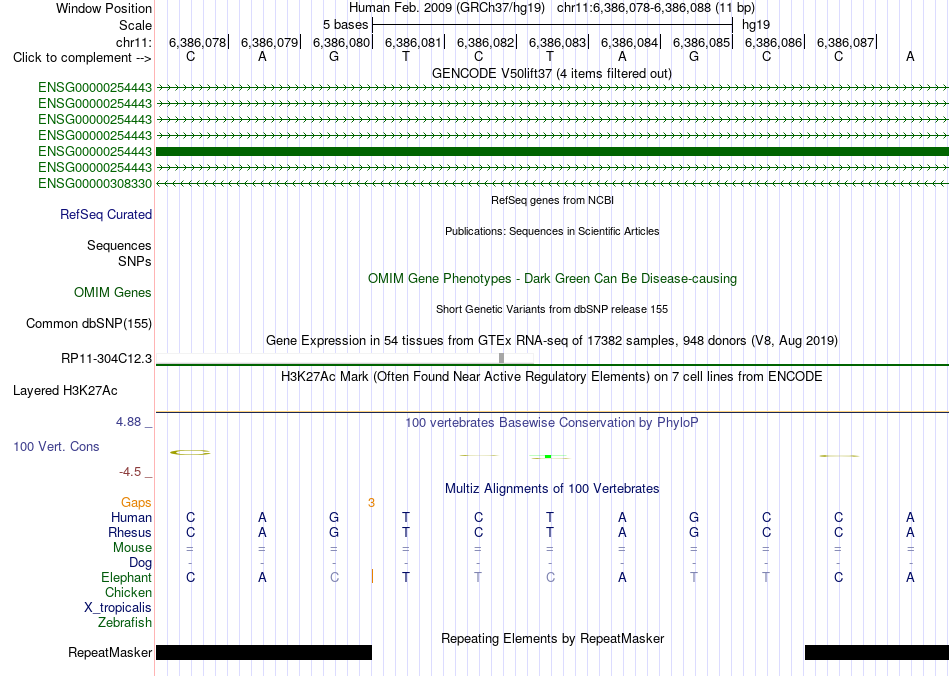Click the orange gap count '3'

pos(371,503)
